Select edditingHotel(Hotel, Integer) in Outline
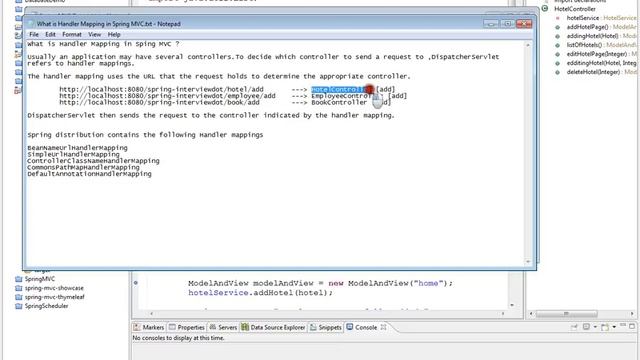Viewport: 640px width, 360px height. (601, 63)
